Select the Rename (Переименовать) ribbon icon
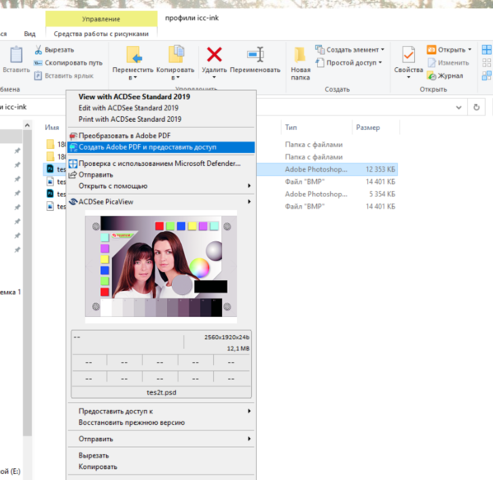493x480 pixels. (x=255, y=54)
